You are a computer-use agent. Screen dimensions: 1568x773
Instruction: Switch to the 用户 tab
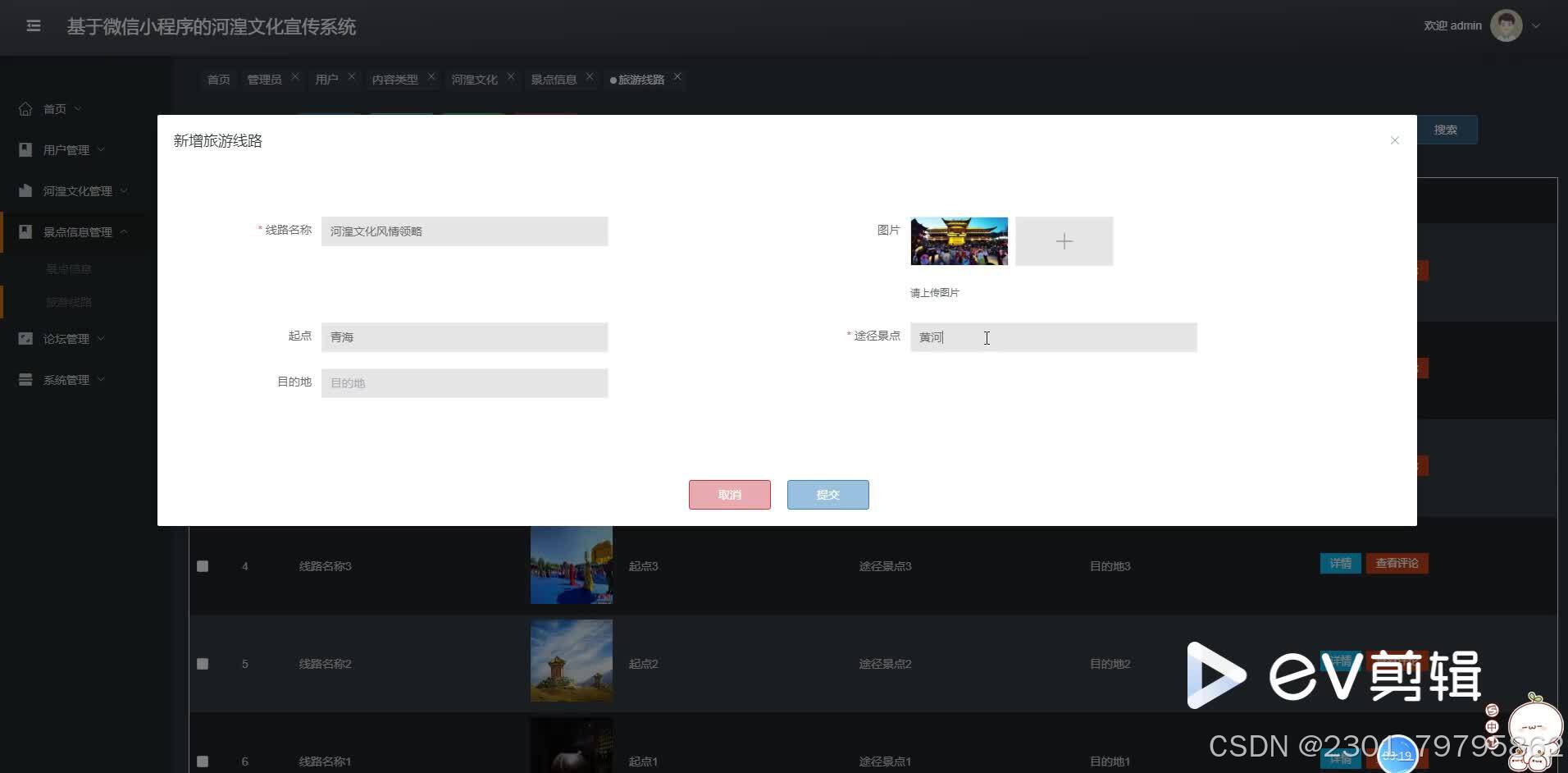pyautogui.click(x=326, y=80)
